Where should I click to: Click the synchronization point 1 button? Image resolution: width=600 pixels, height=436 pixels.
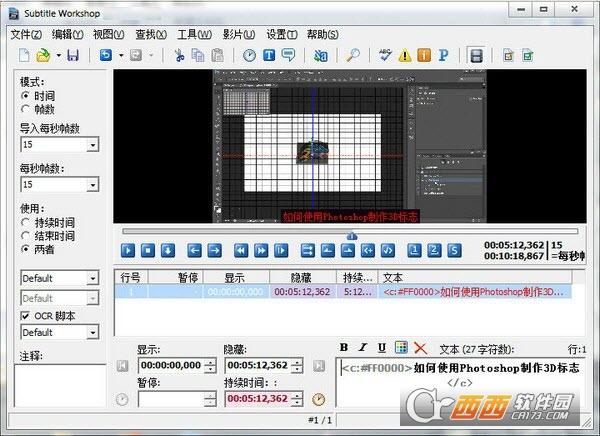point(414,251)
